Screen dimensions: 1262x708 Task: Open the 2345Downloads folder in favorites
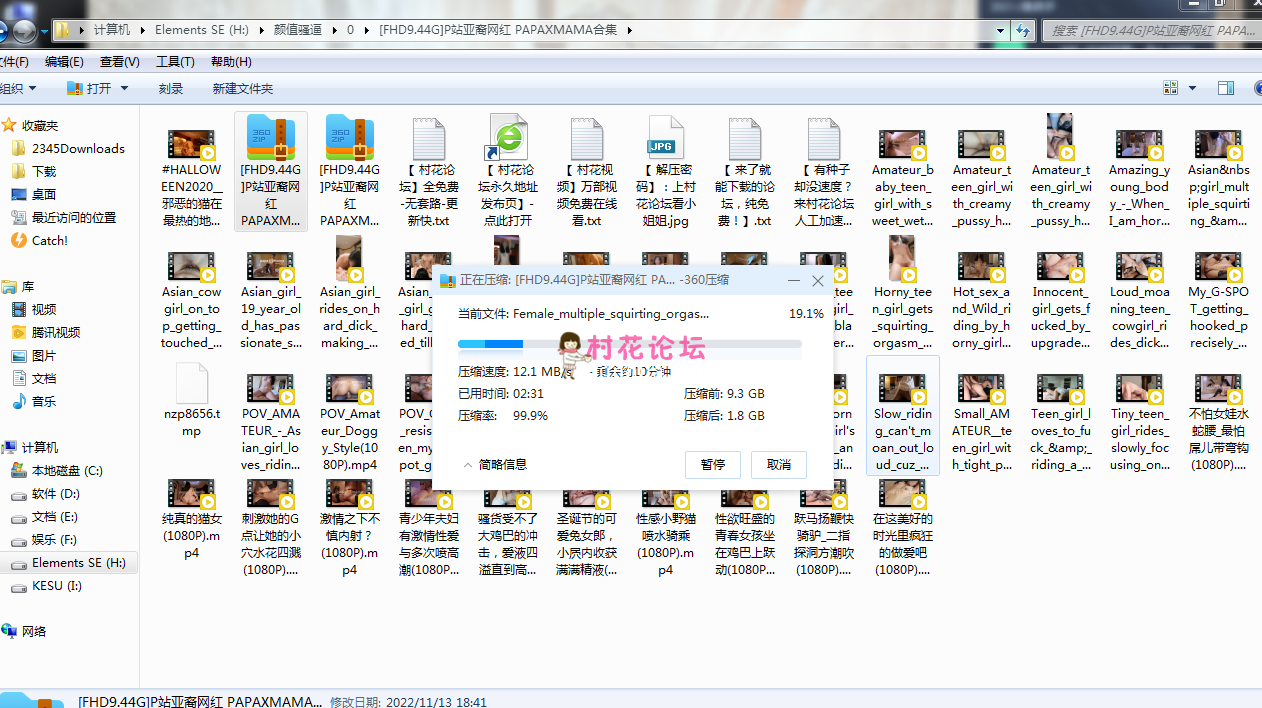click(77, 148)
